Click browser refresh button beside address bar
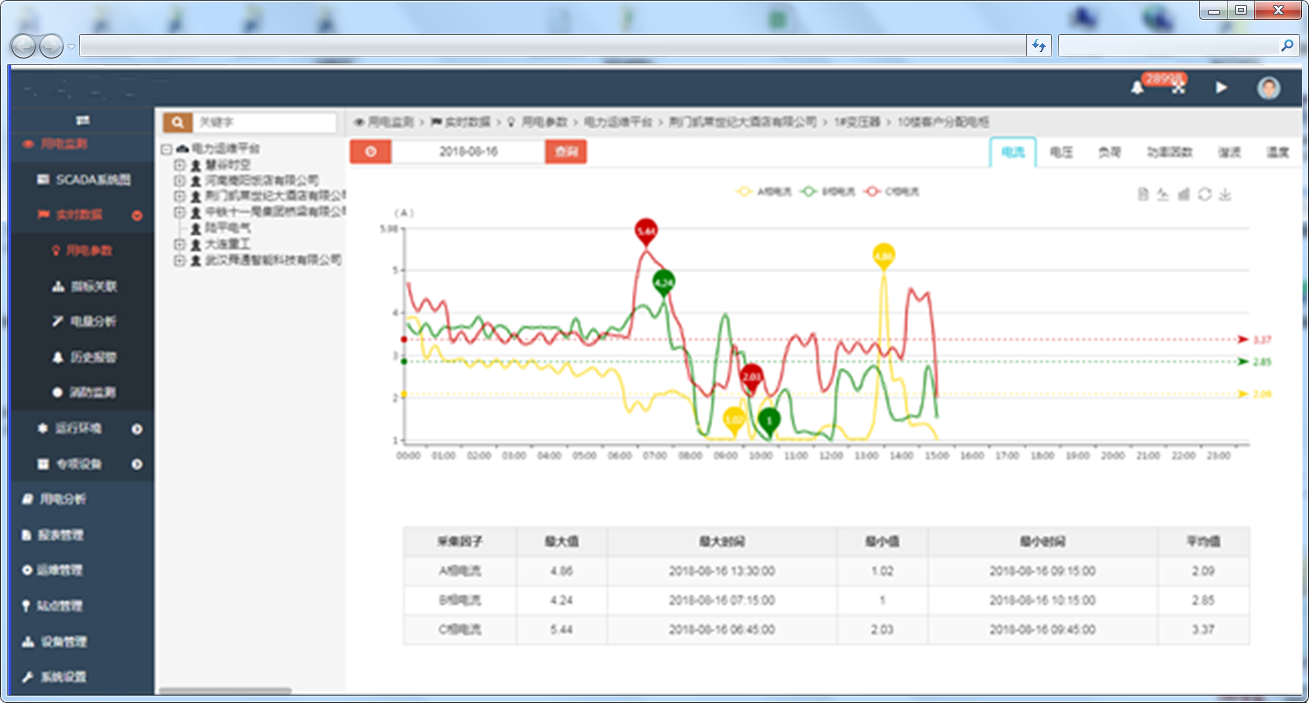Image resolution: width=1309 pixels, height=703 pixels. pyautogui.click(x=1039, y=46)
